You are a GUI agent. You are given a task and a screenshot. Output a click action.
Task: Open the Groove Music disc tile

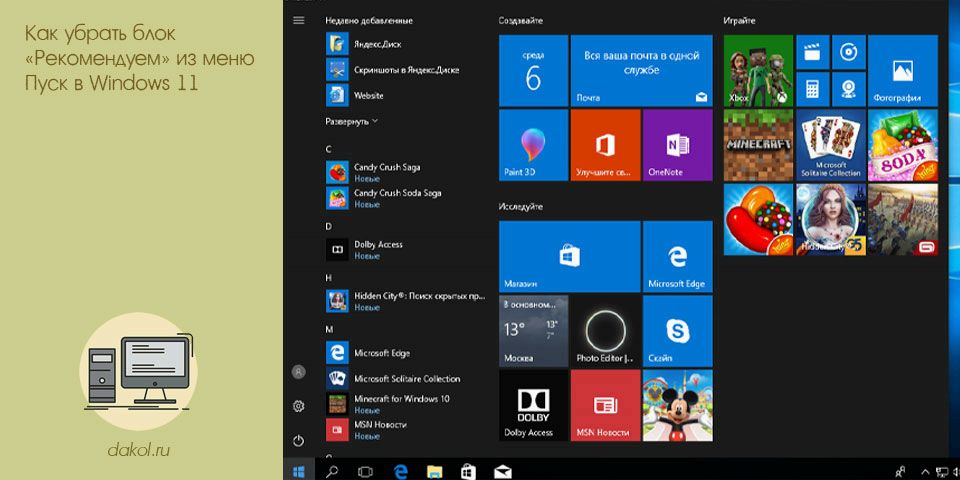coord(849,52)
